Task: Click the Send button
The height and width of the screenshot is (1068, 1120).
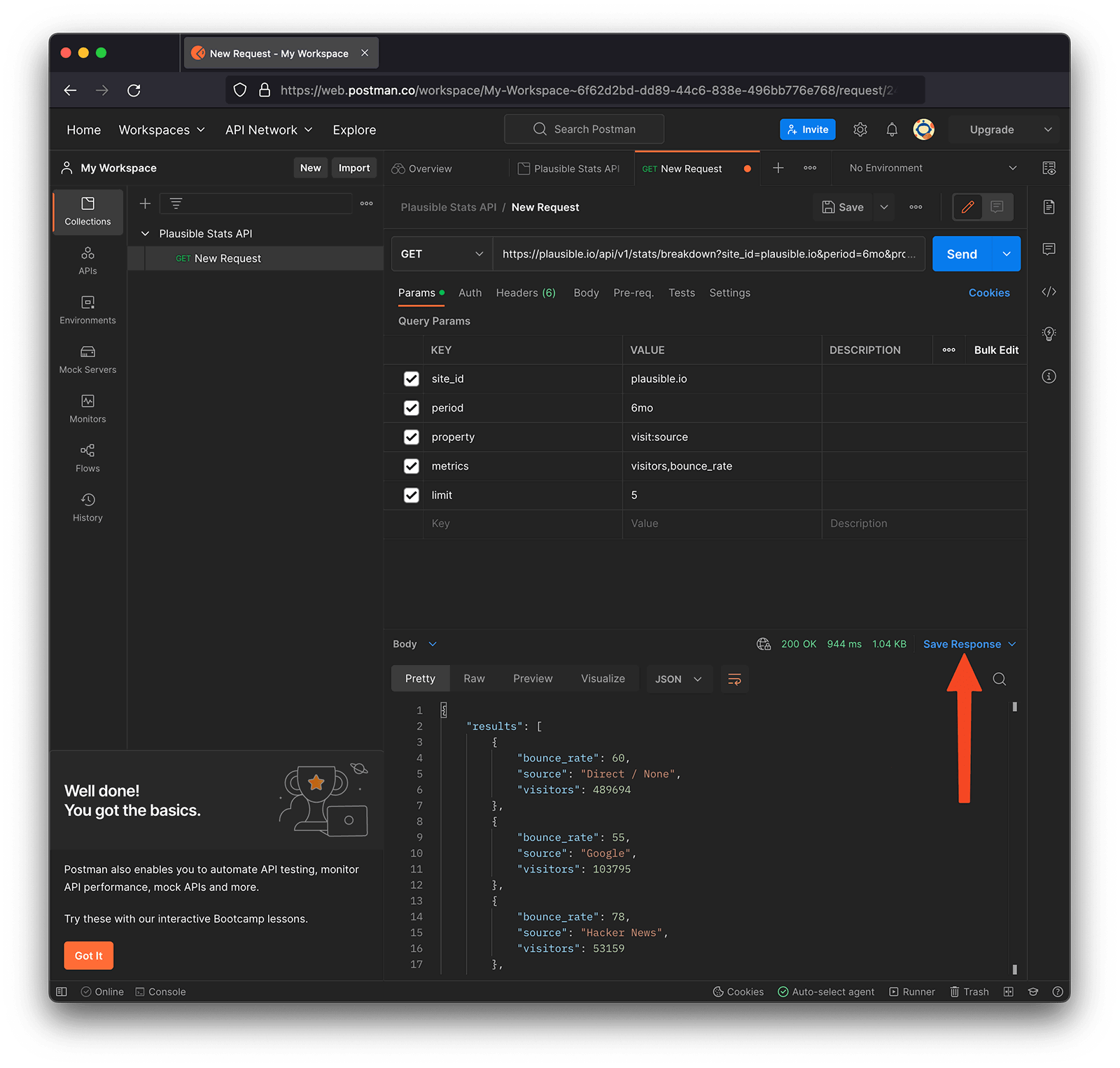Action: [x=961, y=253]
